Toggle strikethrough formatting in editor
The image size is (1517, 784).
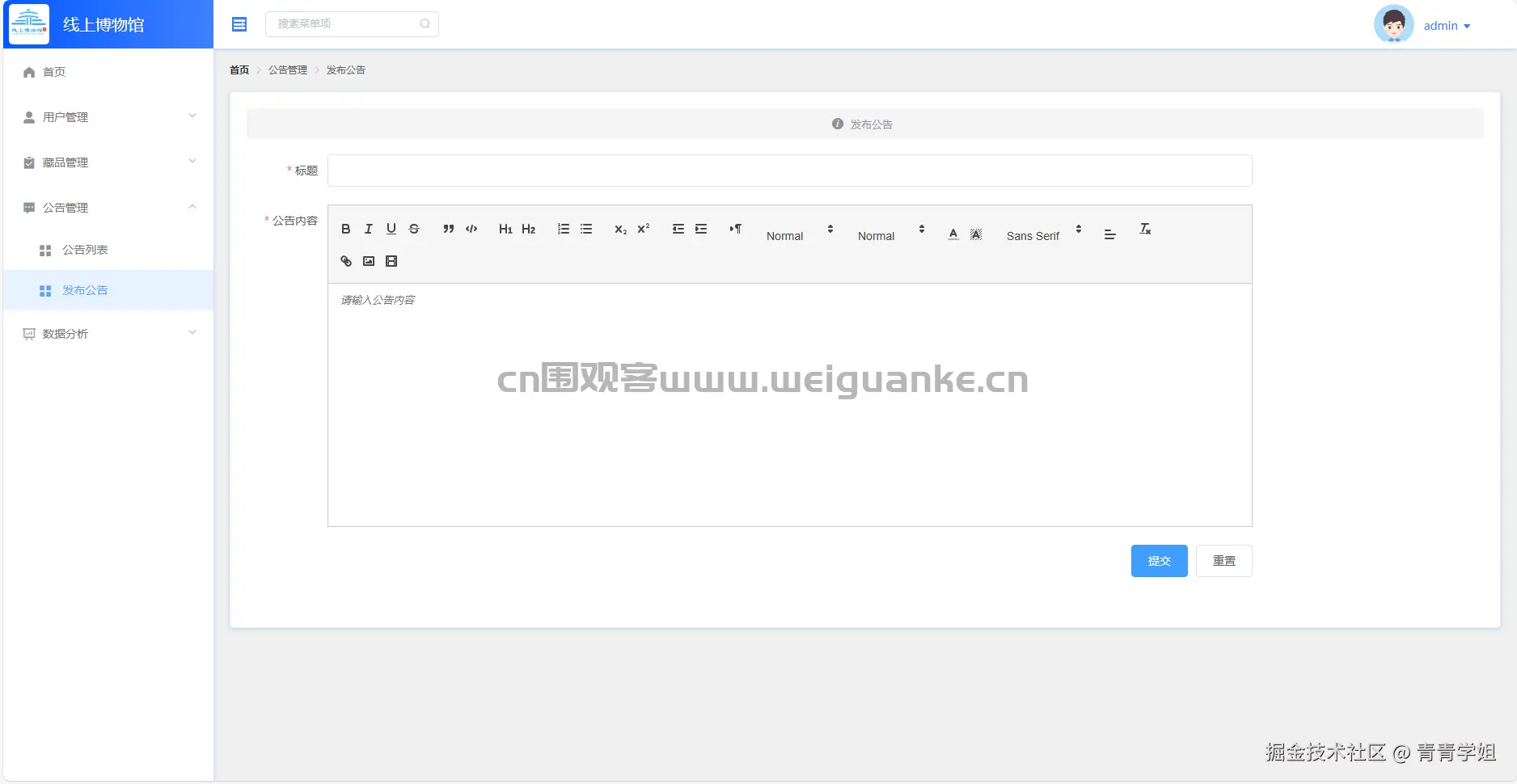point(414,229)
